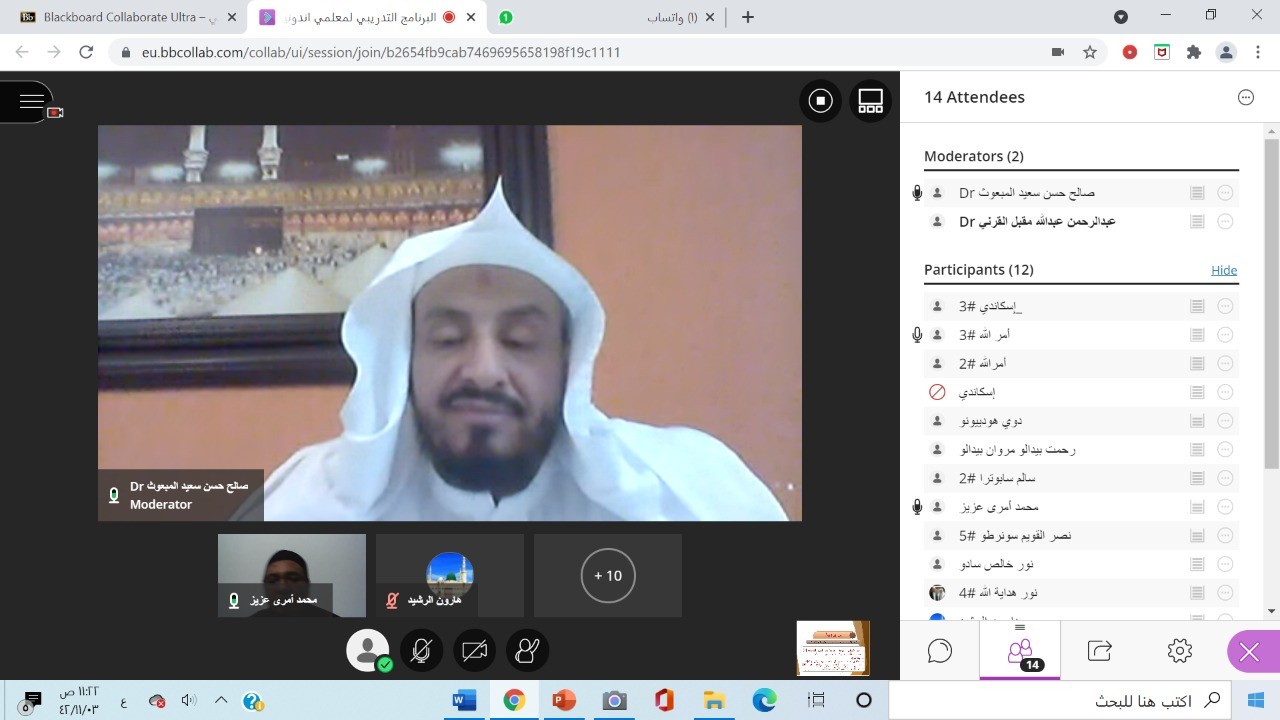Open My Status and Settings avatar
The width and height of the screenshot is (1280, 720).
coord(367,651)
